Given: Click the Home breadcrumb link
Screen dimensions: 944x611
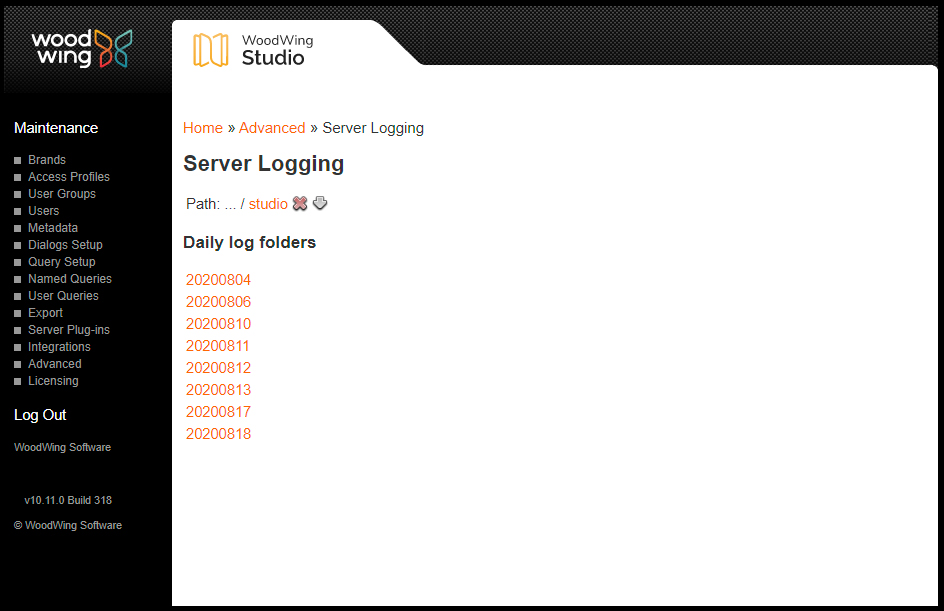Looking at the screenshot, I should pos(203,128).
